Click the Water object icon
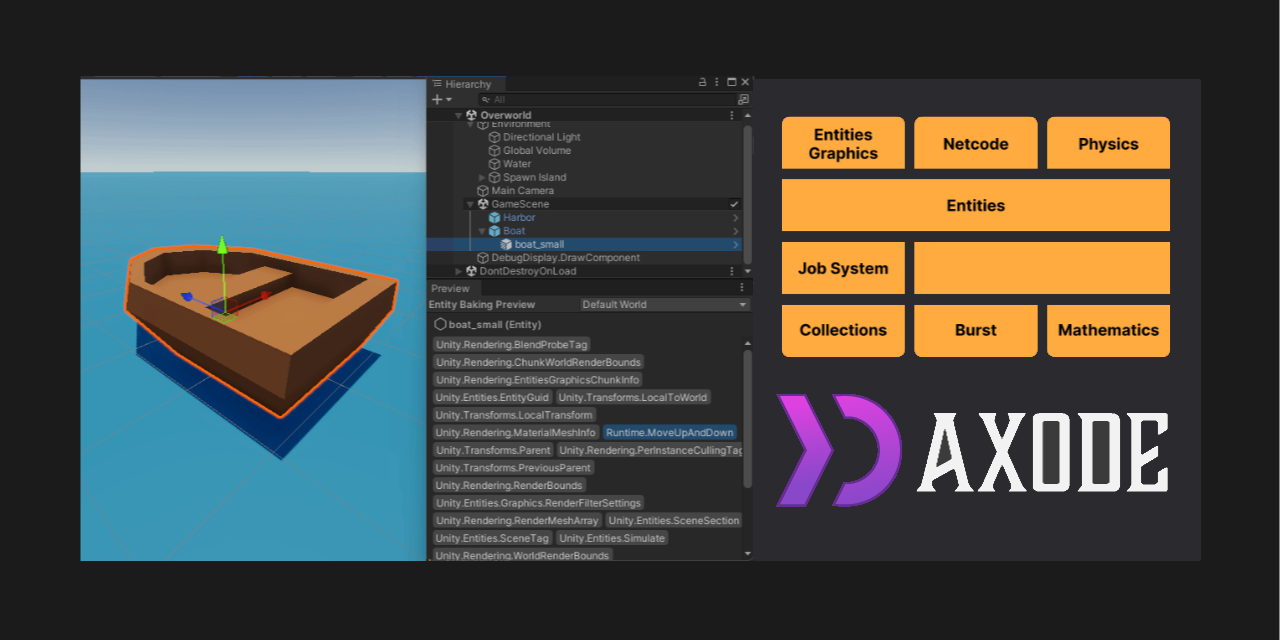This screenshot has width=1280, height=640. pyautogui.click(x=495, y=163)
